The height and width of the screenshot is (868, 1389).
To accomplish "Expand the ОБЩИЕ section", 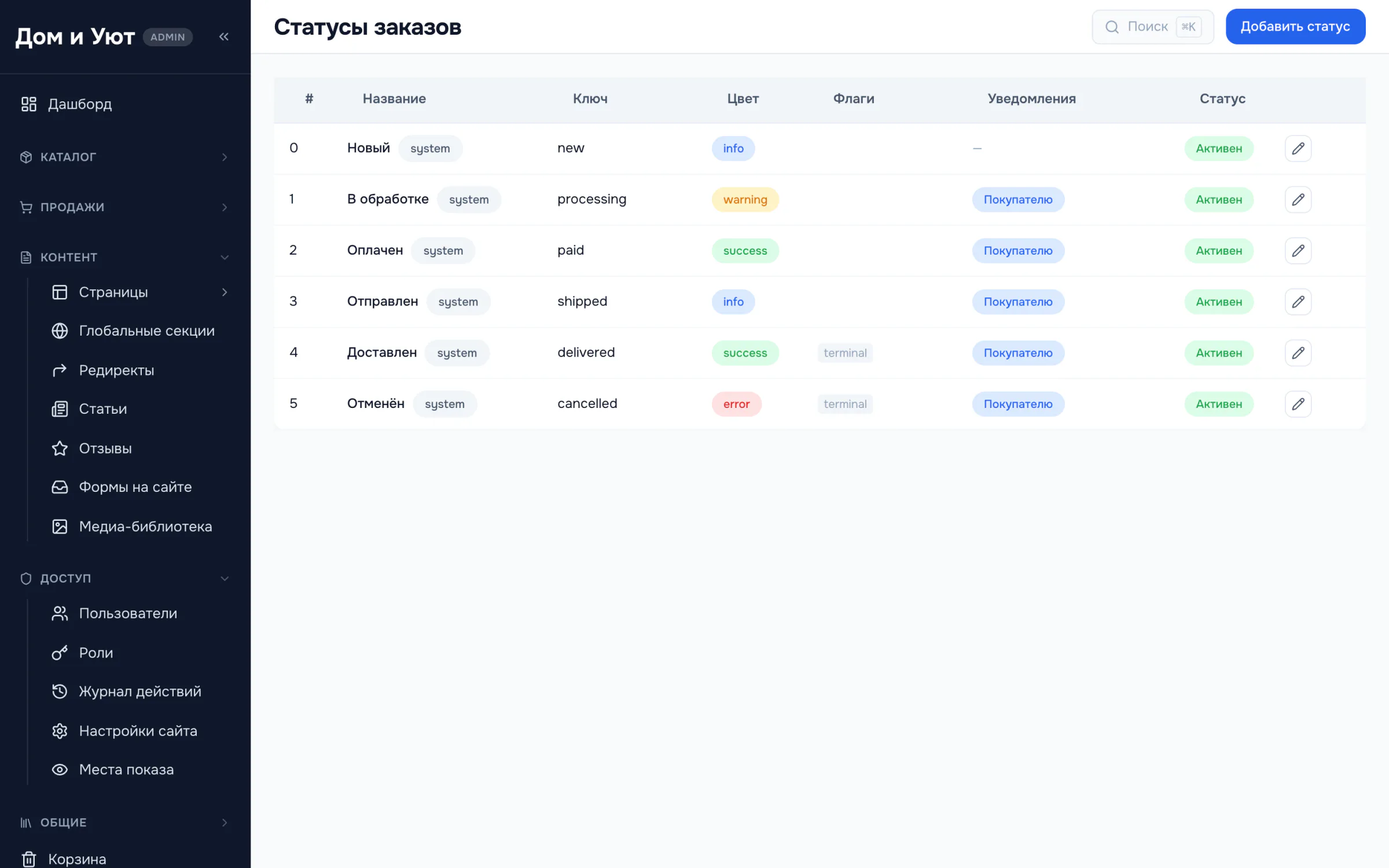I will tap(125, 822).
